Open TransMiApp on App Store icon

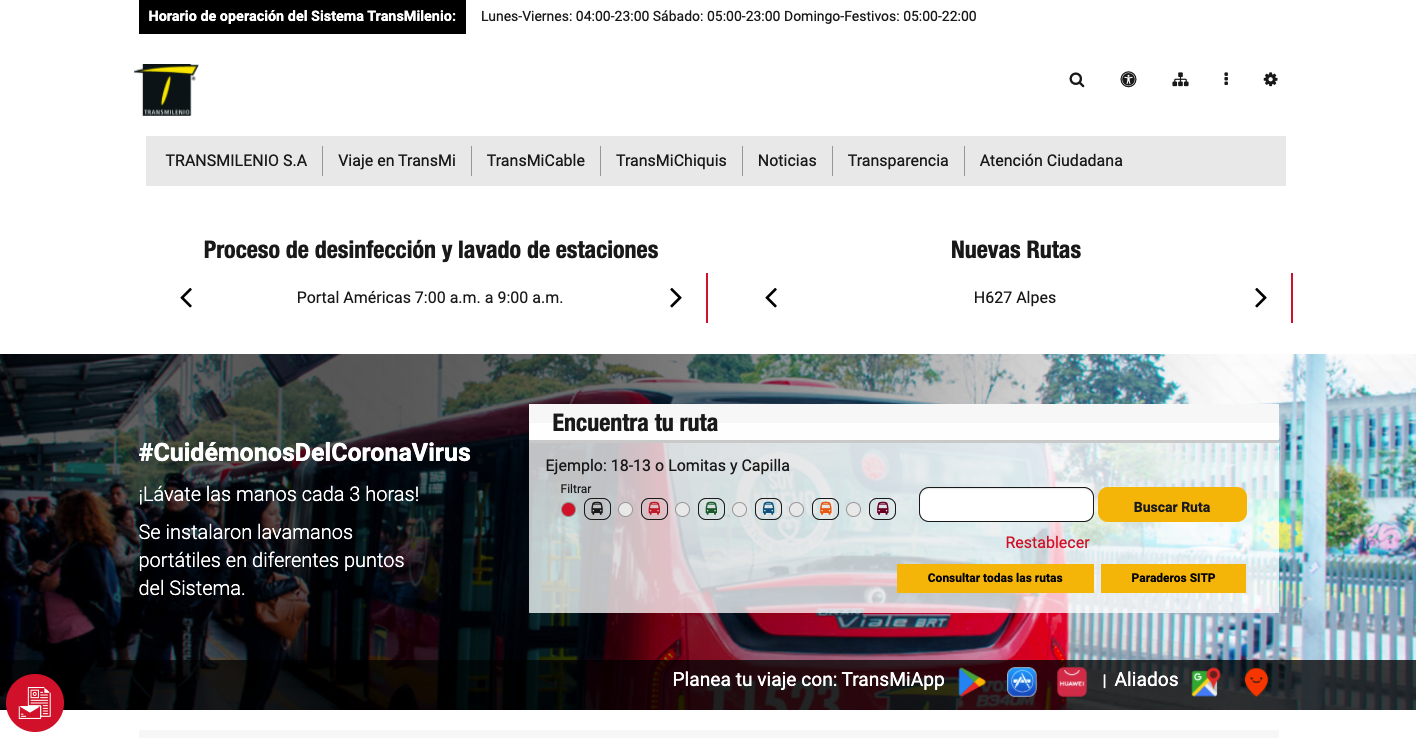click(1021, 682)
